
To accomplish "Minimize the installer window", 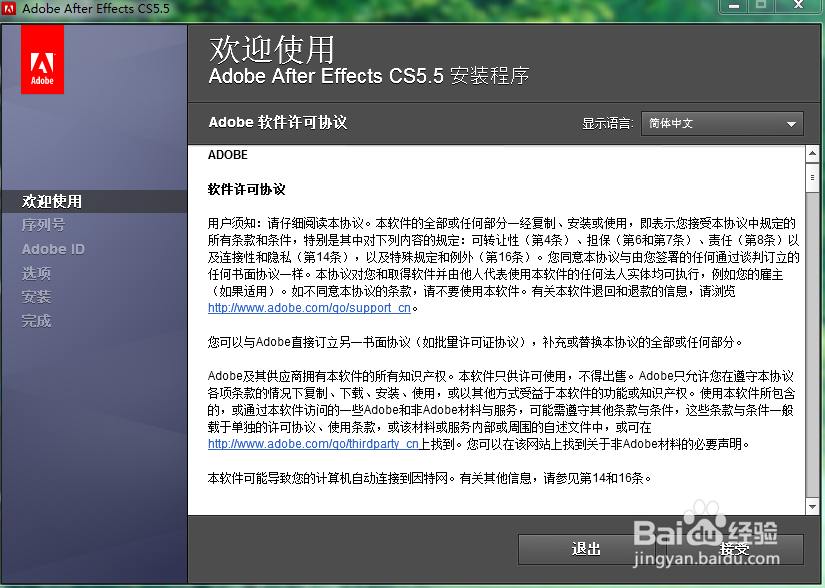I will (x=734, y=6).
